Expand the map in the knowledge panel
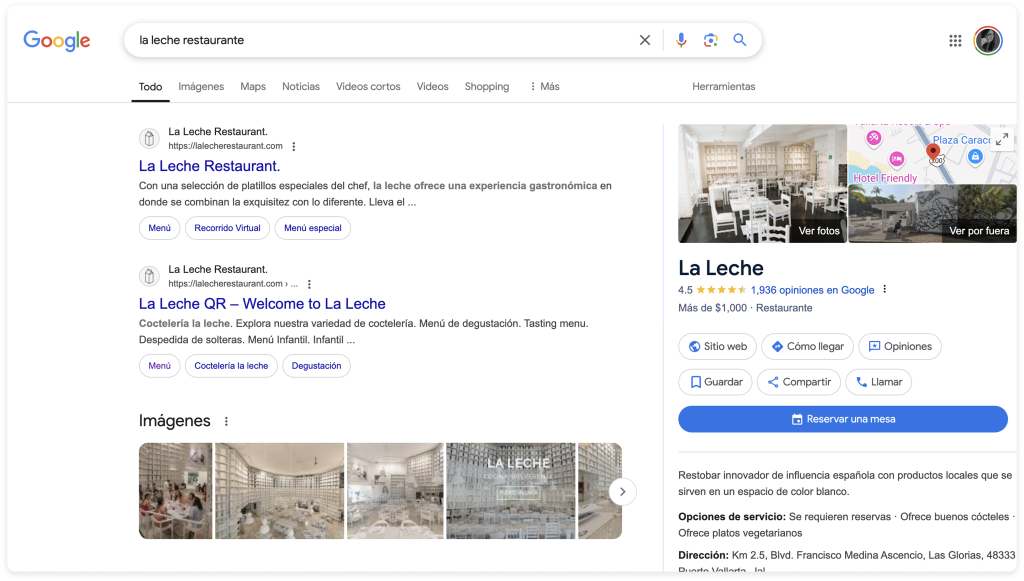The height and width of the screenshot is (581, 1024). (x=1002, y=138)
